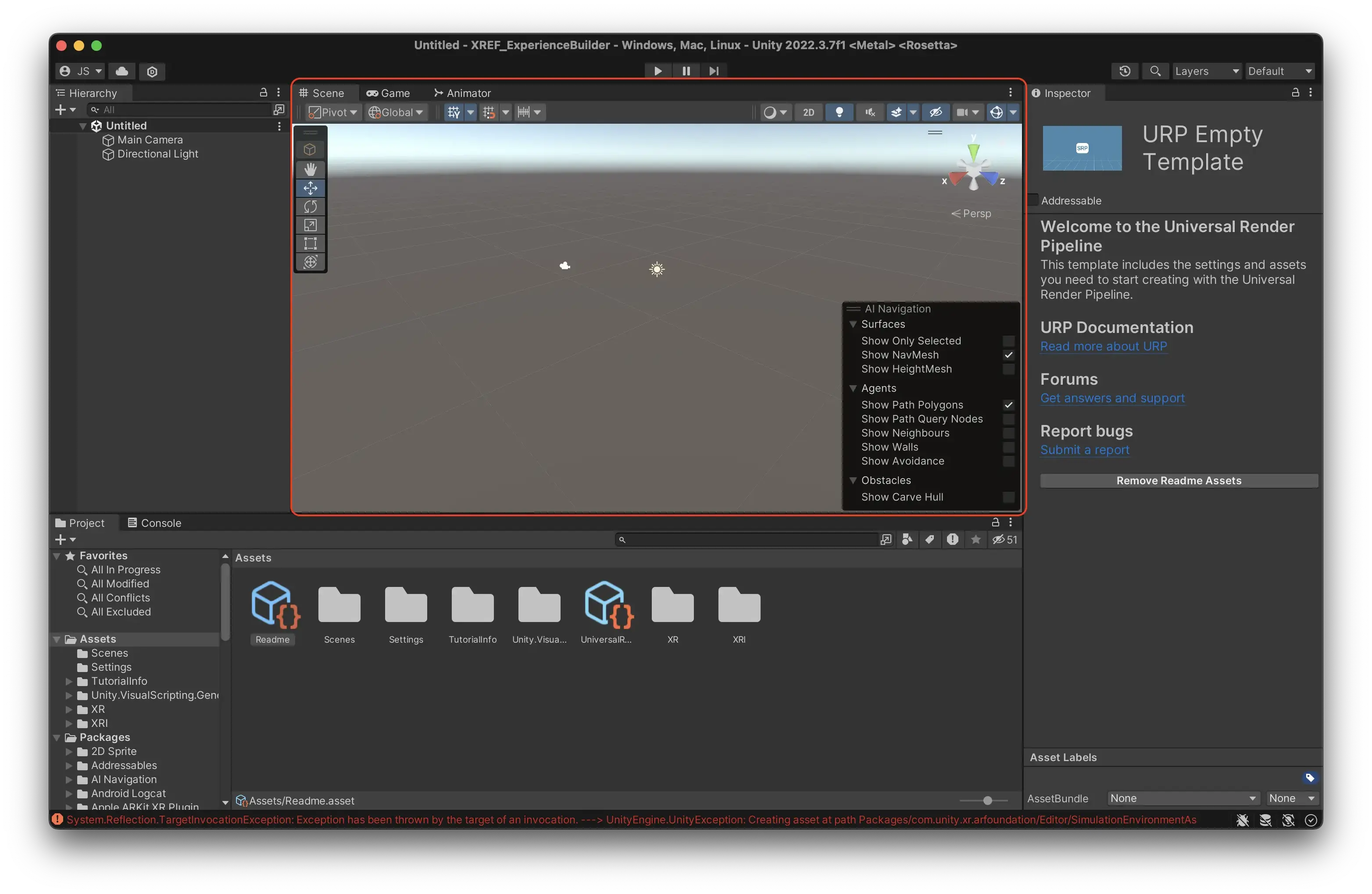Switch to the Game tab
This screenshot has height=894, width=1372.
(x=389, y=93)
